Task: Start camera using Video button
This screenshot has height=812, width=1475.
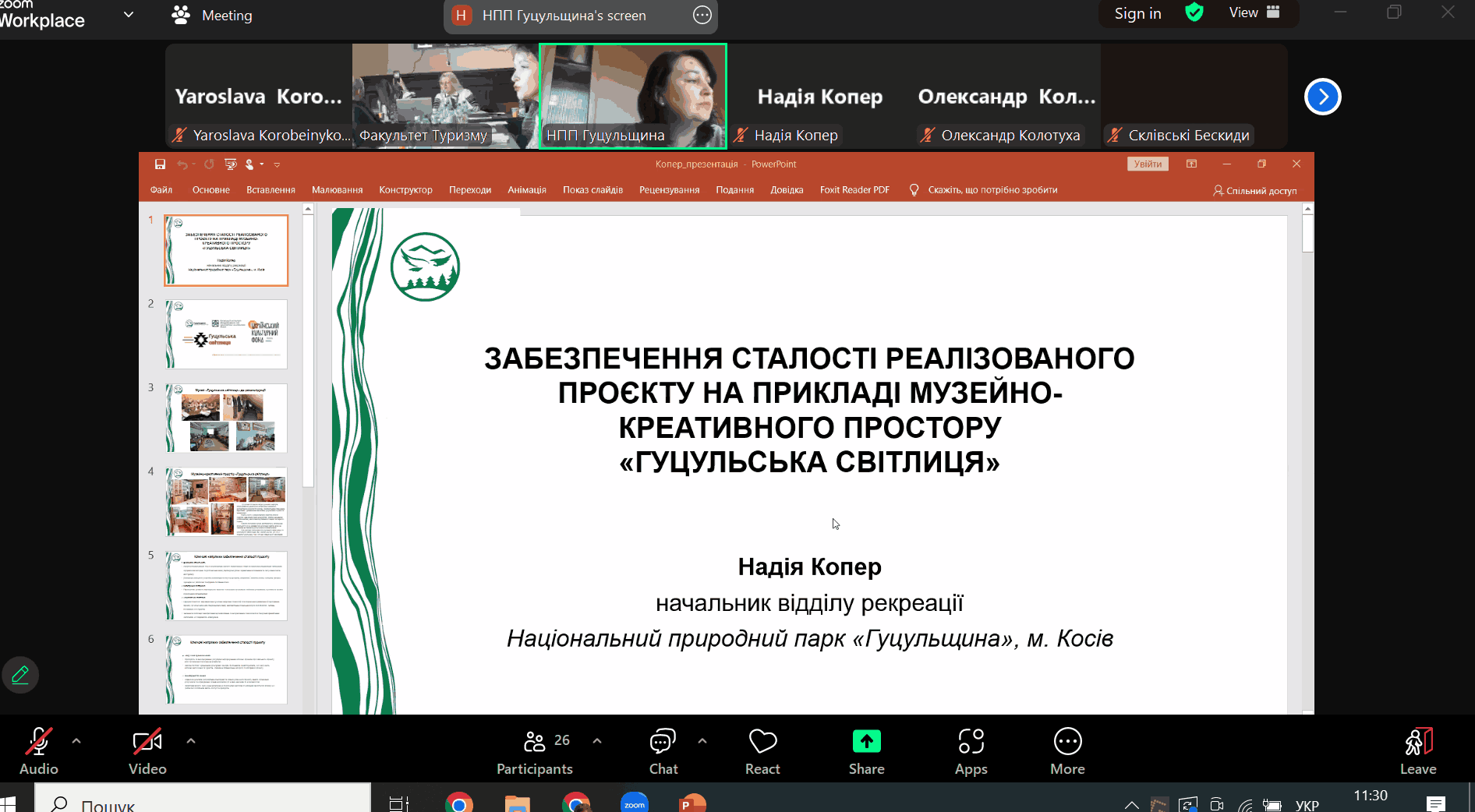Action: [147, 752]
